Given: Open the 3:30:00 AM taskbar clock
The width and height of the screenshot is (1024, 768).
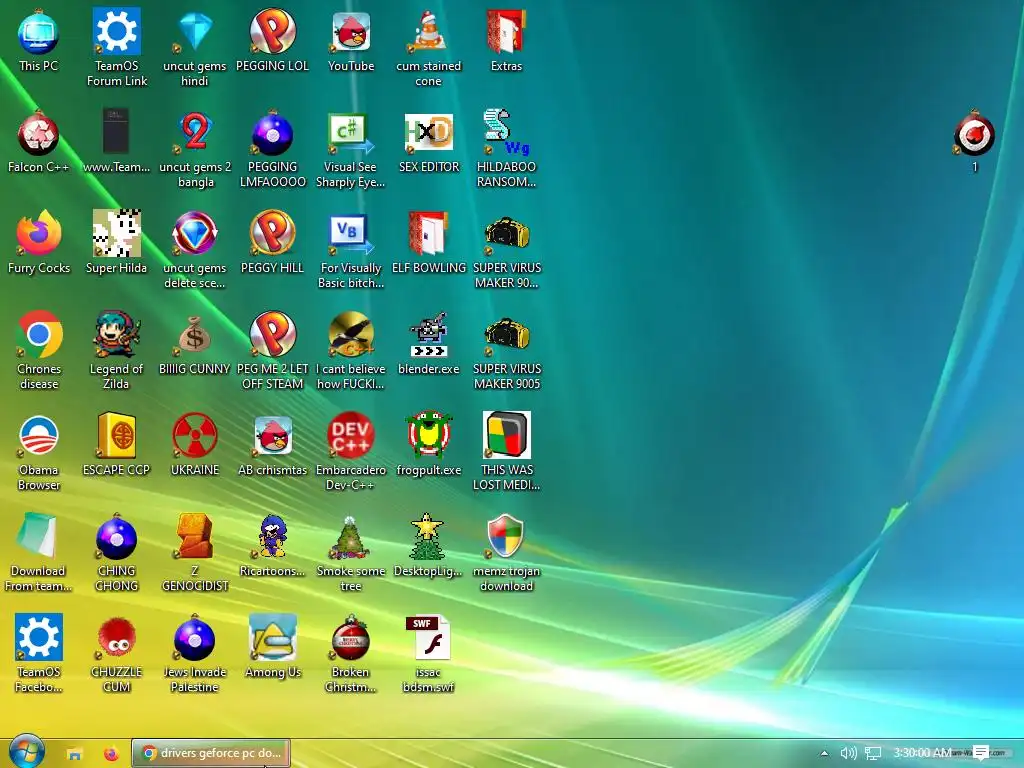Looking at the screenshot, I should point(922,753).
